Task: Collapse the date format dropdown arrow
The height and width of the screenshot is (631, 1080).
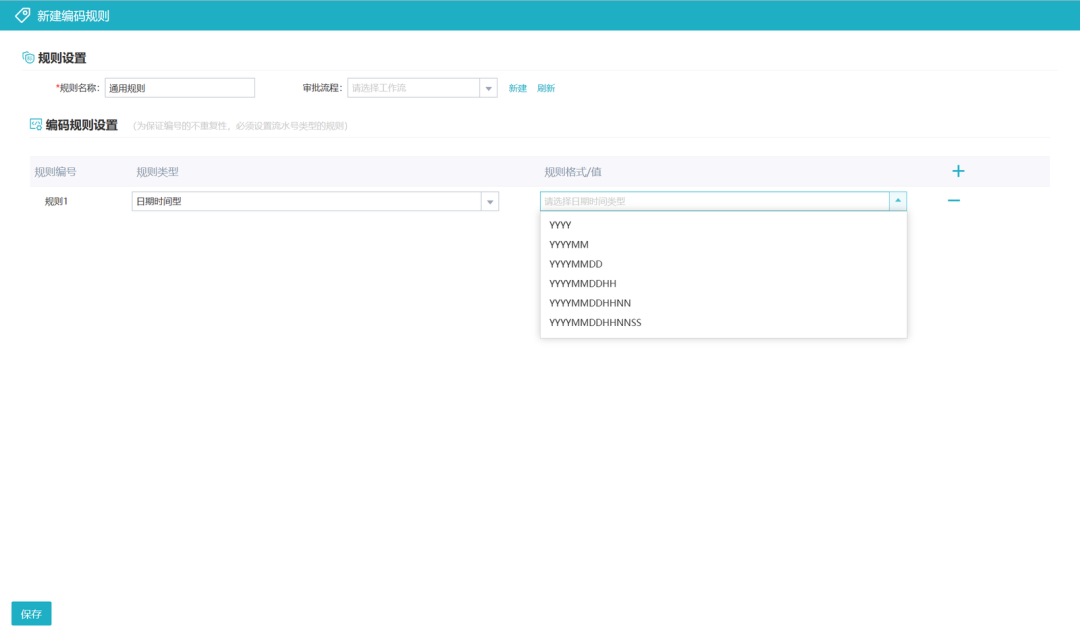Action: click(898, 201)
